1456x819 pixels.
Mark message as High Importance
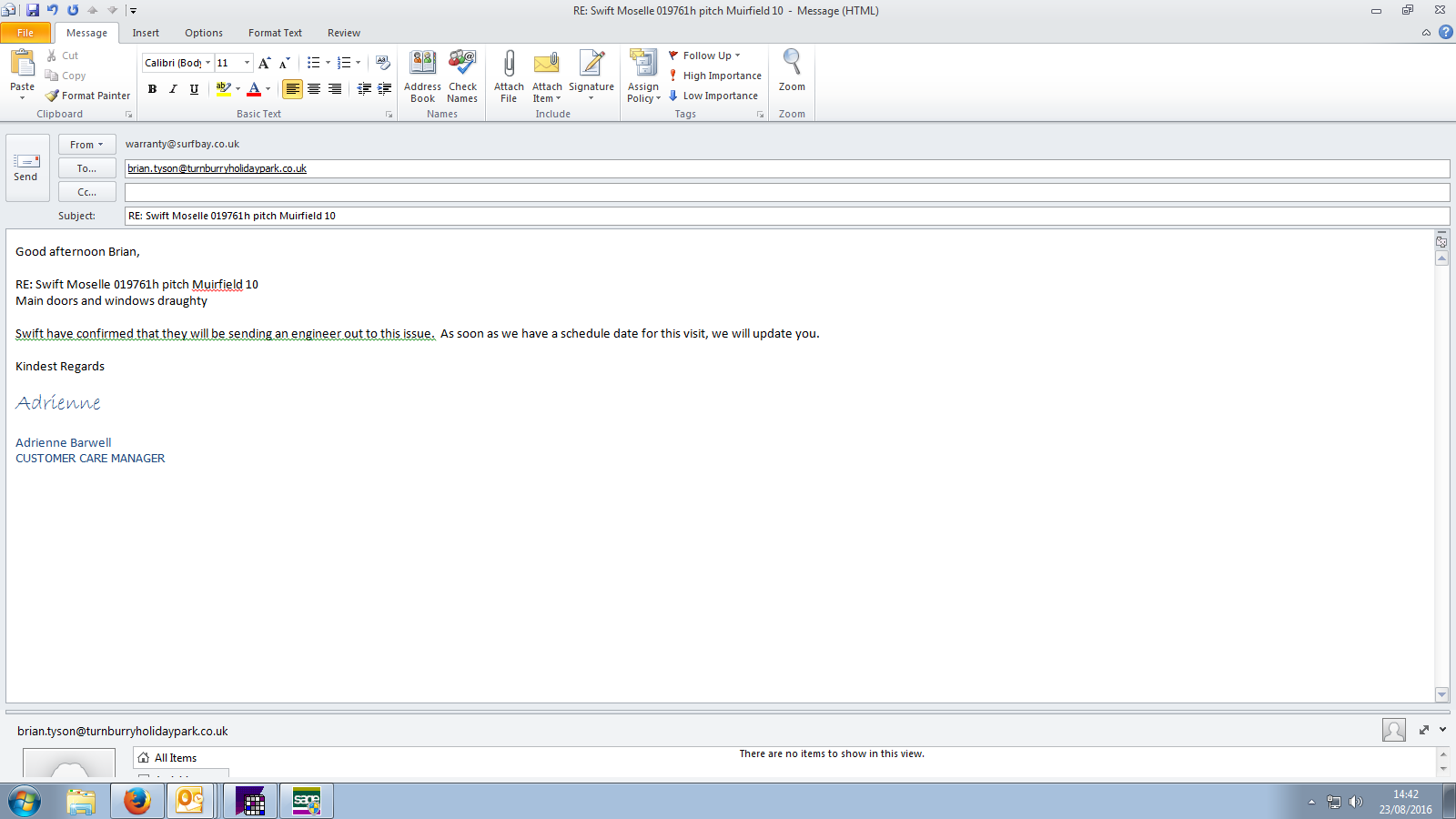(715, 76)
